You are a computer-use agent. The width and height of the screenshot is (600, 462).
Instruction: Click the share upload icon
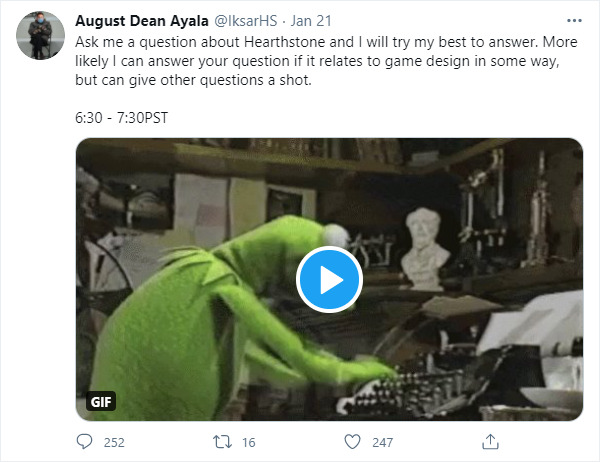490,441
